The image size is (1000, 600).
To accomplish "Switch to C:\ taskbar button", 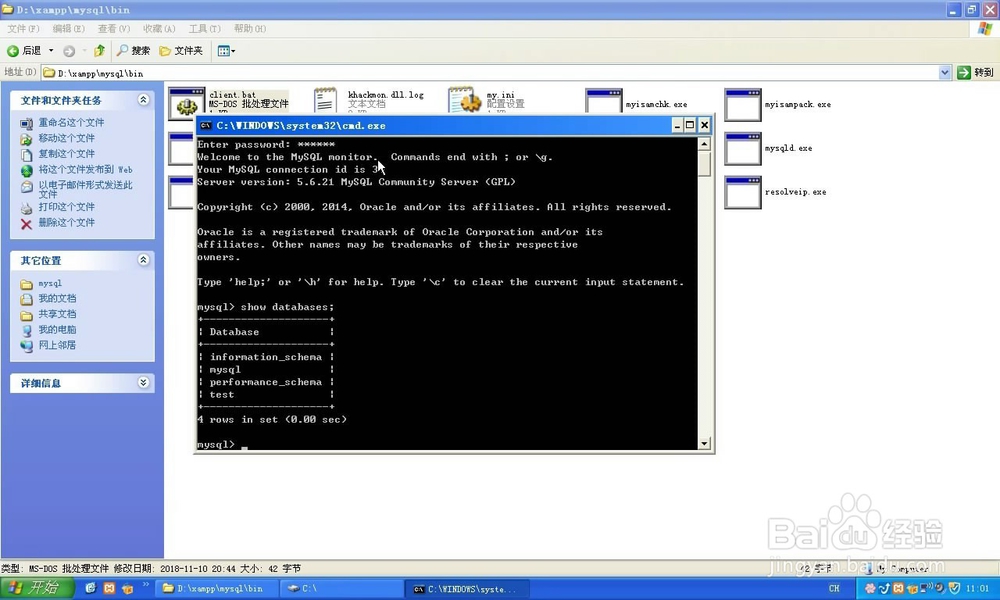I will [x=341, y=589].
